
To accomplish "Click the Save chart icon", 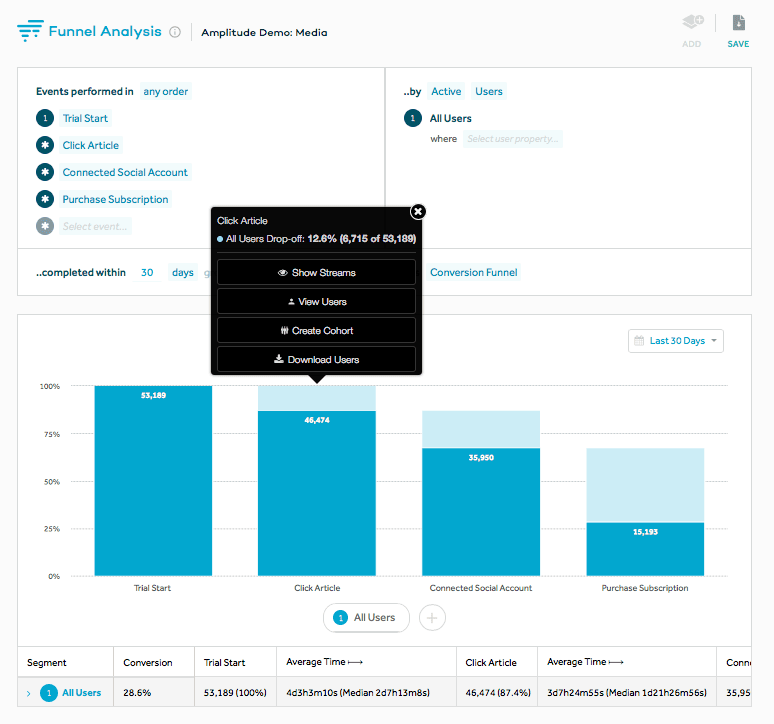I will click(738, 24).
